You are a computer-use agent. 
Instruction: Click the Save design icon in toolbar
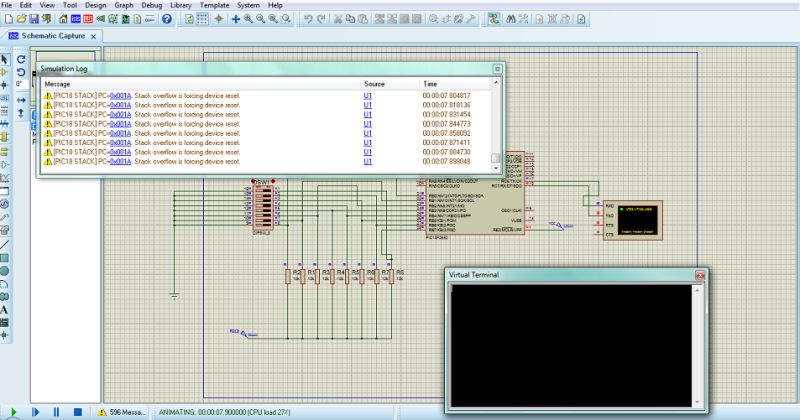33,19
